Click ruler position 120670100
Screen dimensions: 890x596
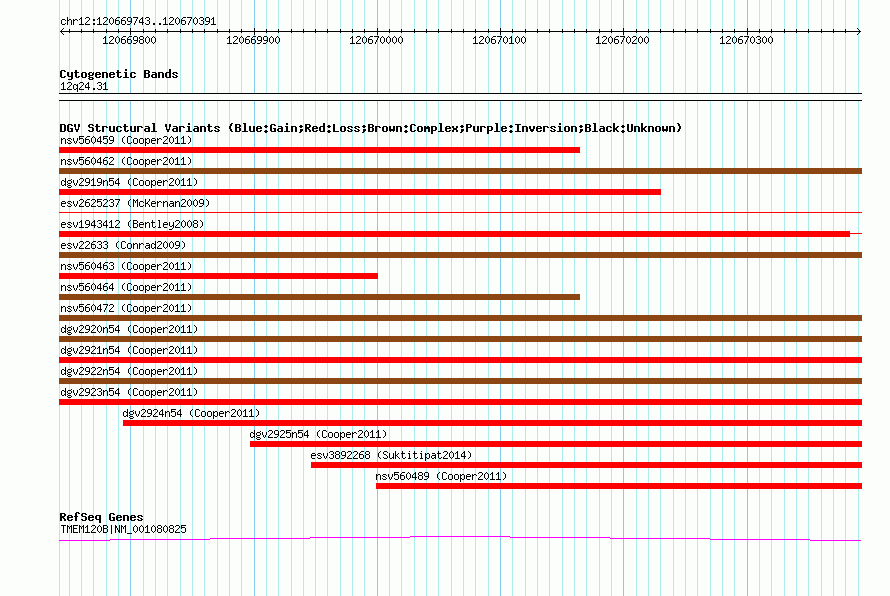coord(499,40)
